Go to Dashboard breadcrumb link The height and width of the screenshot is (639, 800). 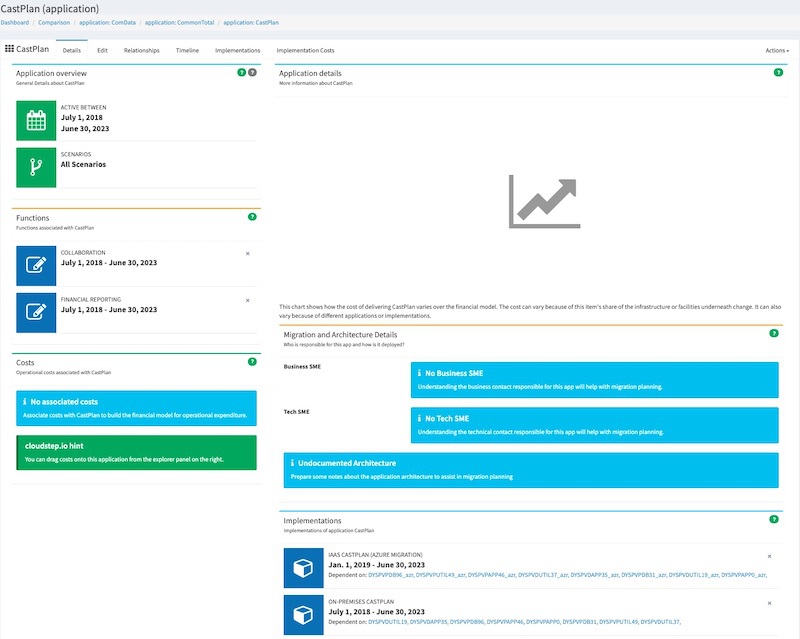click(x=15, y=22)
